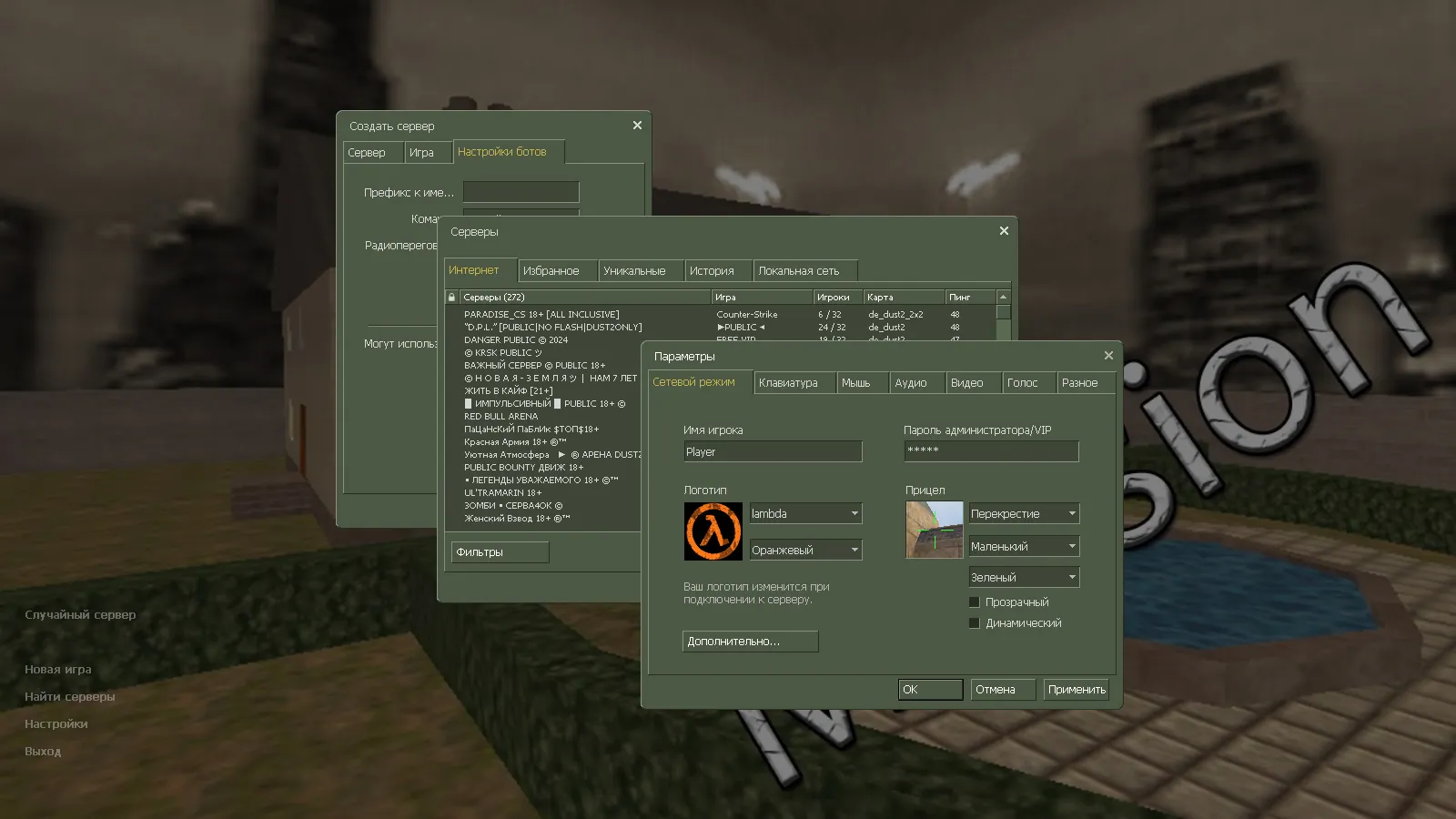Image resolution: width=1456 pixels, height=819 pixels.
Task: Close the Серверы window
Action: tap(1004, 231)
